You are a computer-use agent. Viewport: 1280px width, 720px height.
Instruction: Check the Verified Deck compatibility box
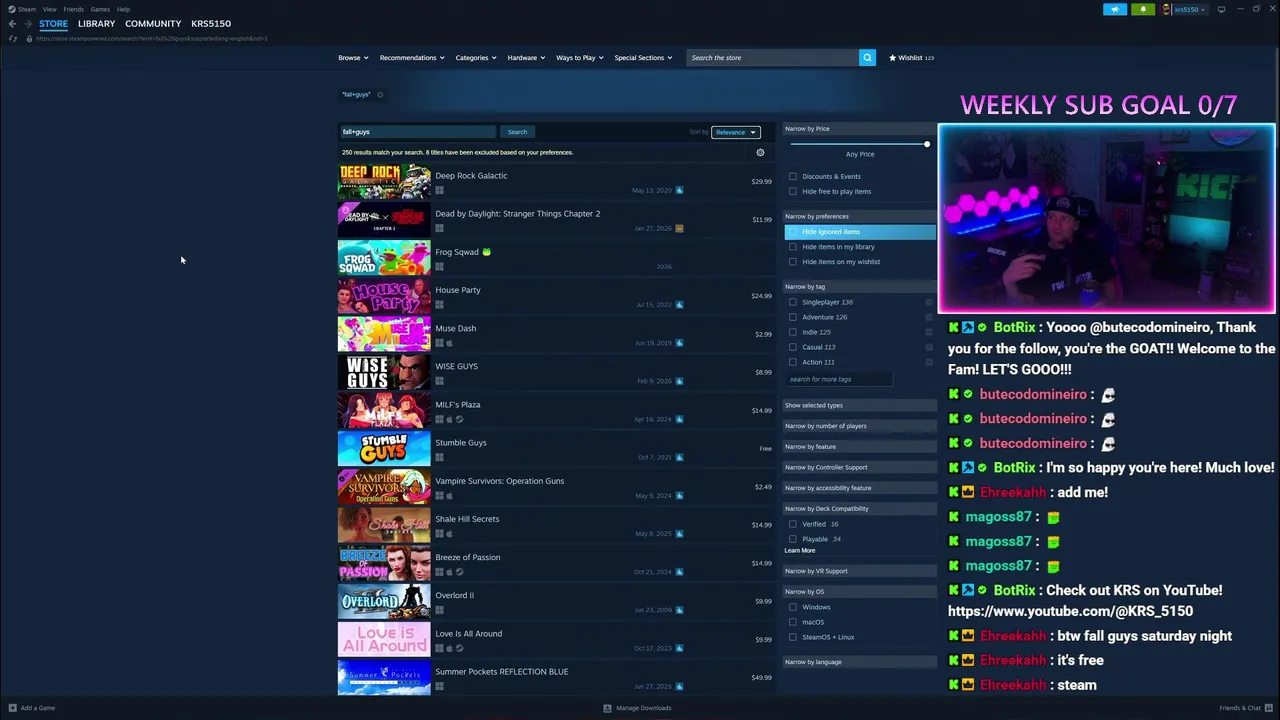[793, 524]
